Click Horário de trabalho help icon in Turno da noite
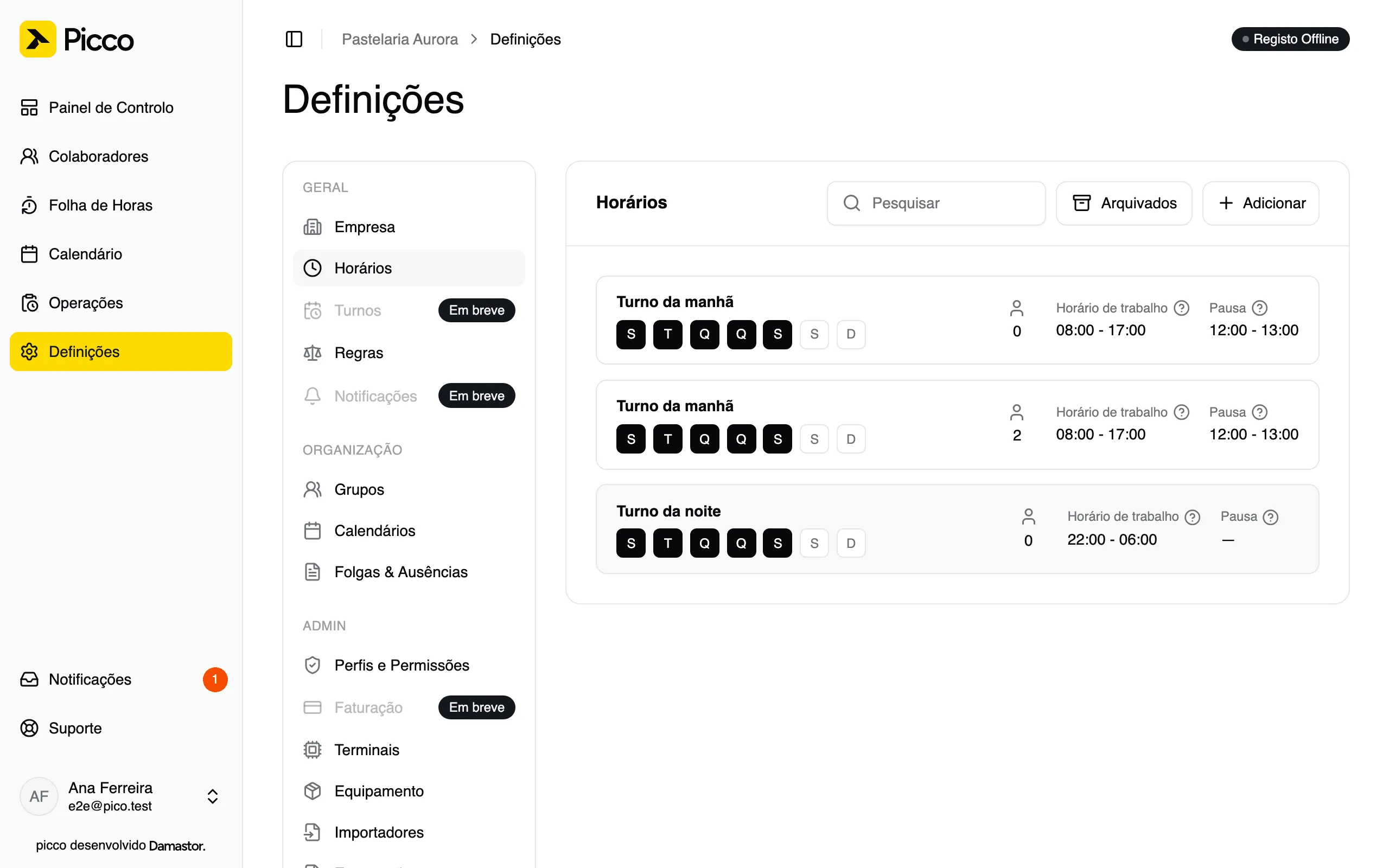1389x868 pixels. (x=1193, y=517)
